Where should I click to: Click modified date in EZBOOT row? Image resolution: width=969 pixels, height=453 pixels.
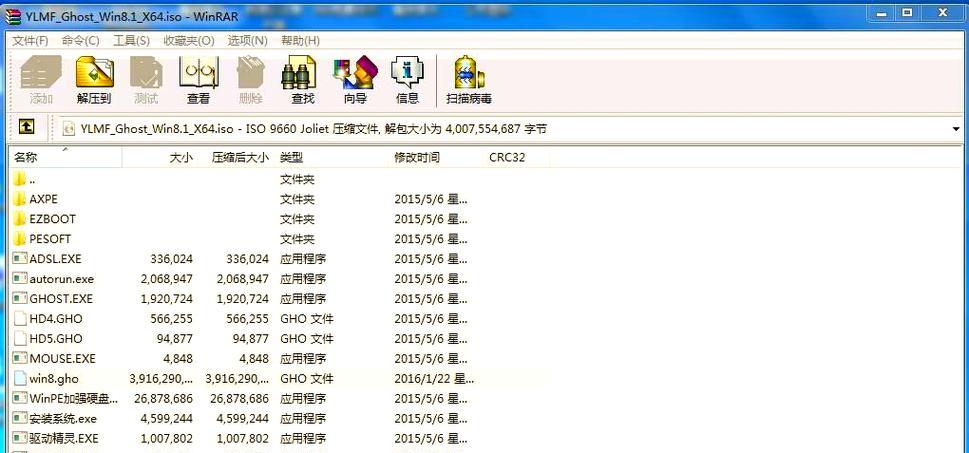pyautogui.click(x=431, y=219)
